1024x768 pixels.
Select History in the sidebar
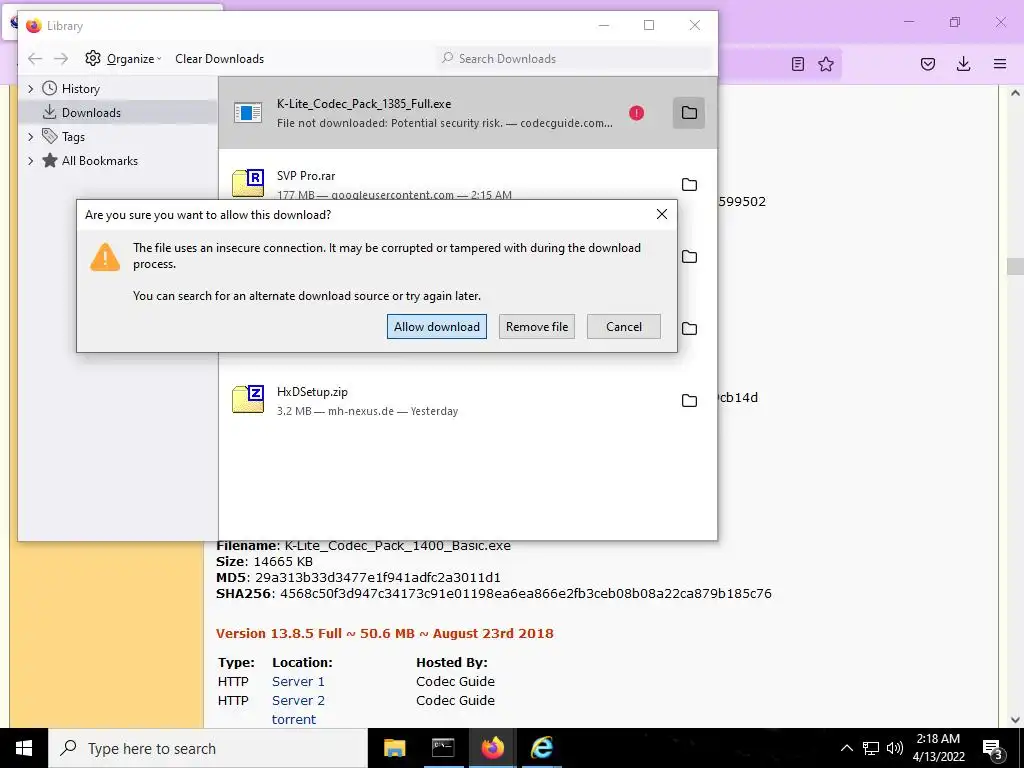80,89
